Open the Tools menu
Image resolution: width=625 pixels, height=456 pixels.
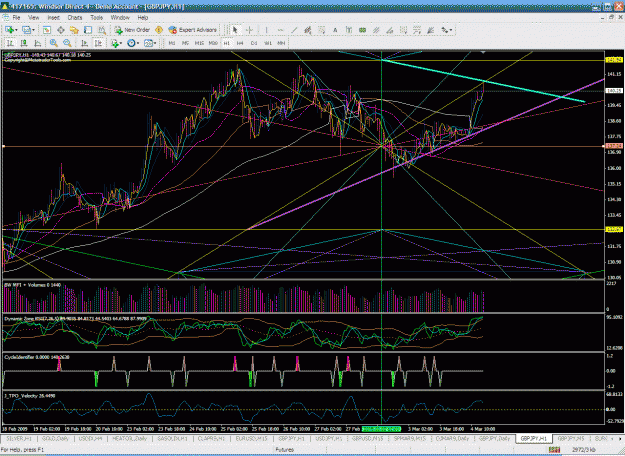pos(96,18)
